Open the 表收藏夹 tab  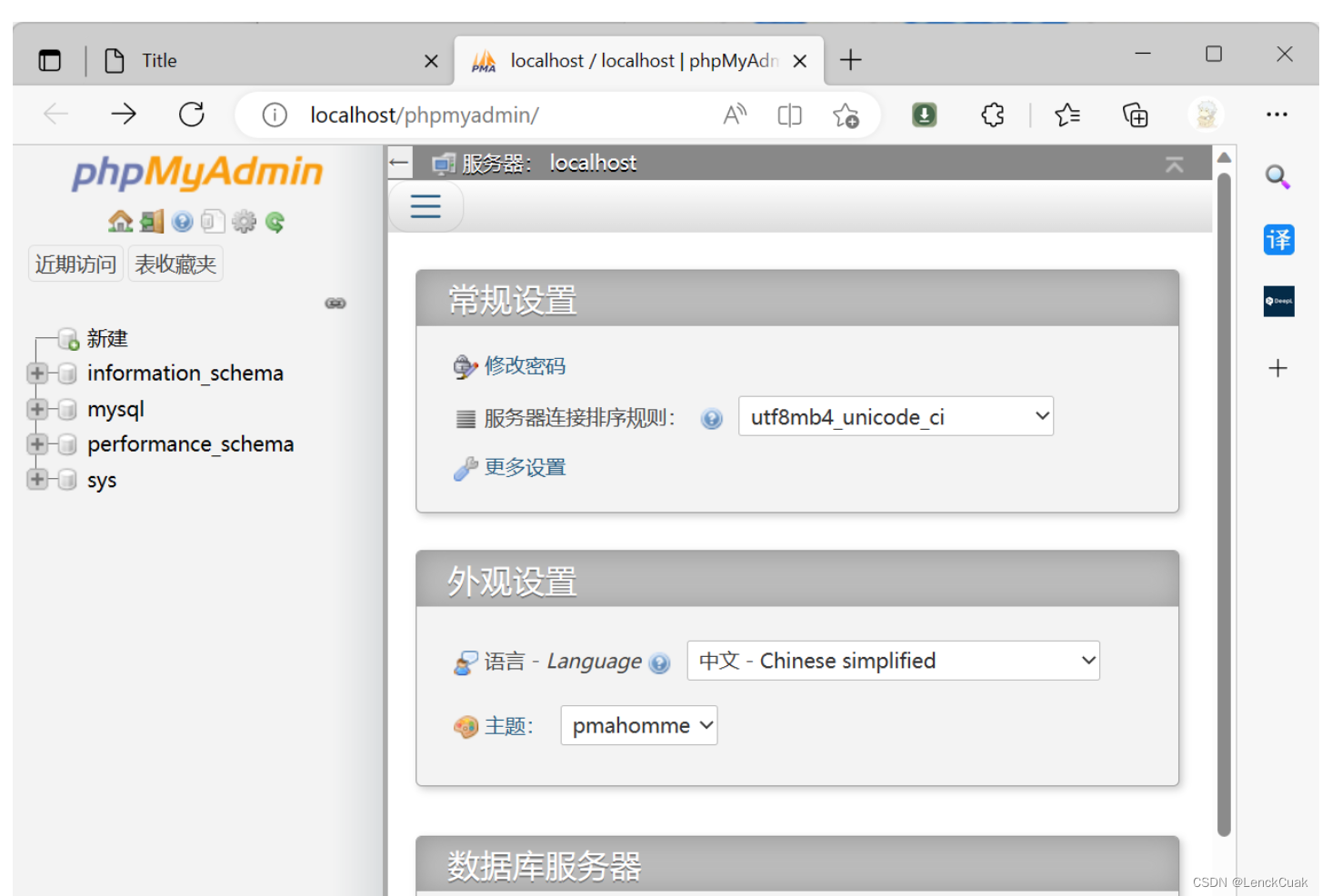[x=175, y=264]
